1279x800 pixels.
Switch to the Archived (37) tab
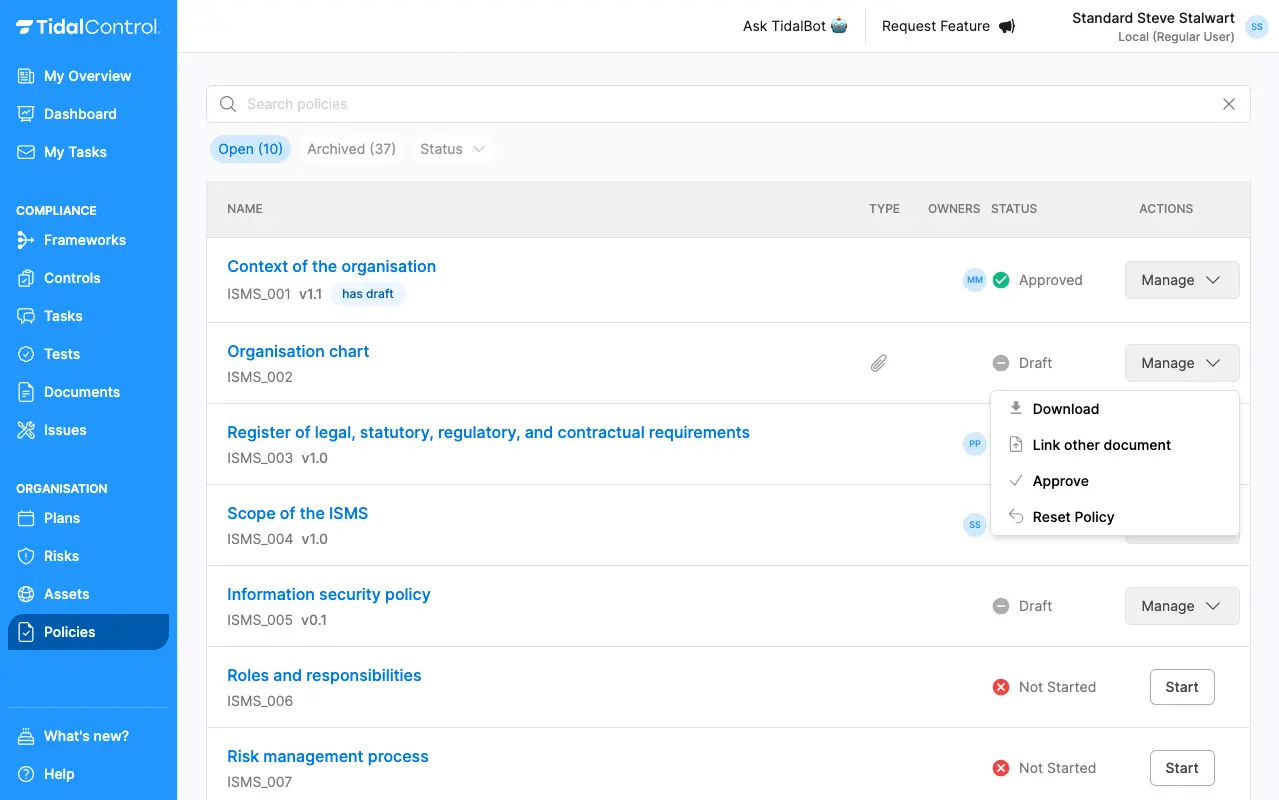pos(351,149)
